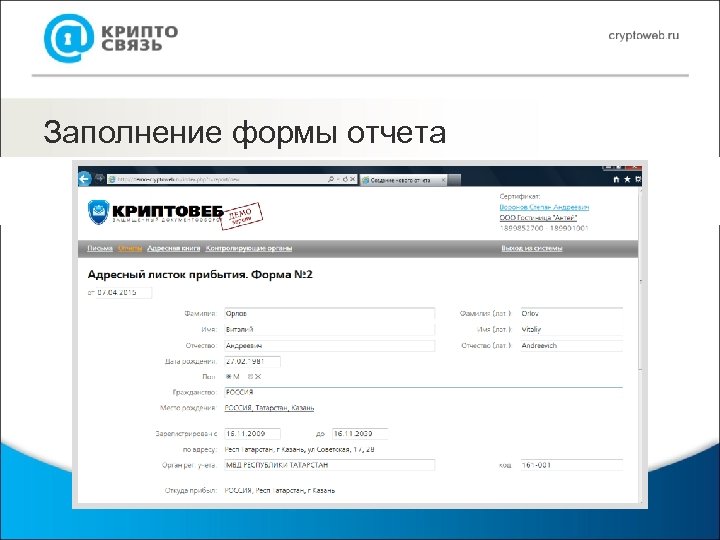Click address text Респ Татарстан, г Казань, ул Советская
Viewport: 720px width, 540px height.
299,450
